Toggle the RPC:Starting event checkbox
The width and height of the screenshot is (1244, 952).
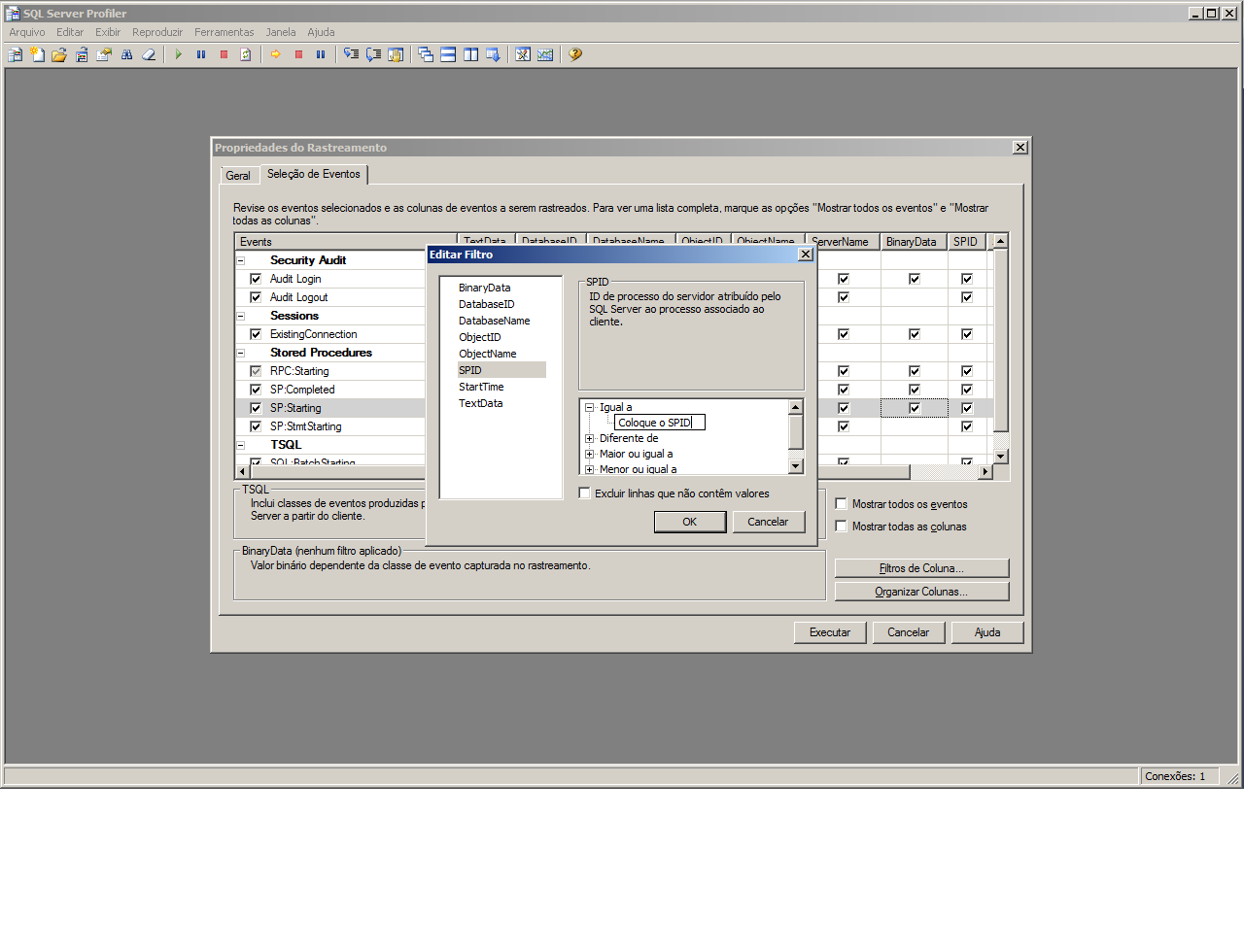pyautogui.click(x=256, y=371)
